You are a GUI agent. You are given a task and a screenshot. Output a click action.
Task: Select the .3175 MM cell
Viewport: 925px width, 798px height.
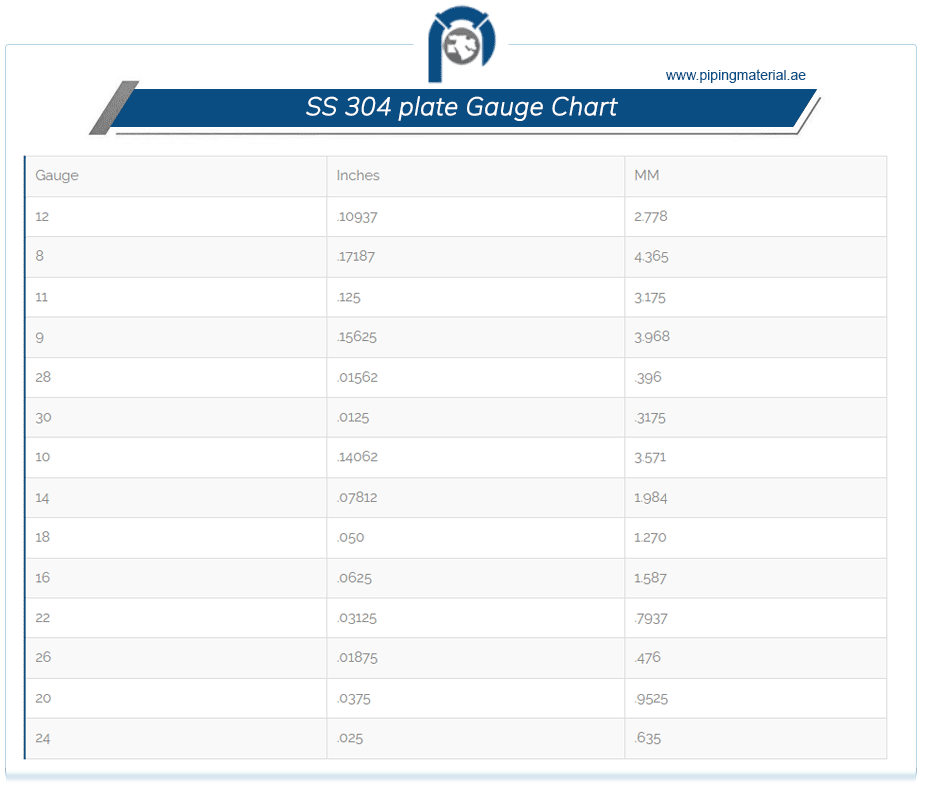click(x=756, y=418)
